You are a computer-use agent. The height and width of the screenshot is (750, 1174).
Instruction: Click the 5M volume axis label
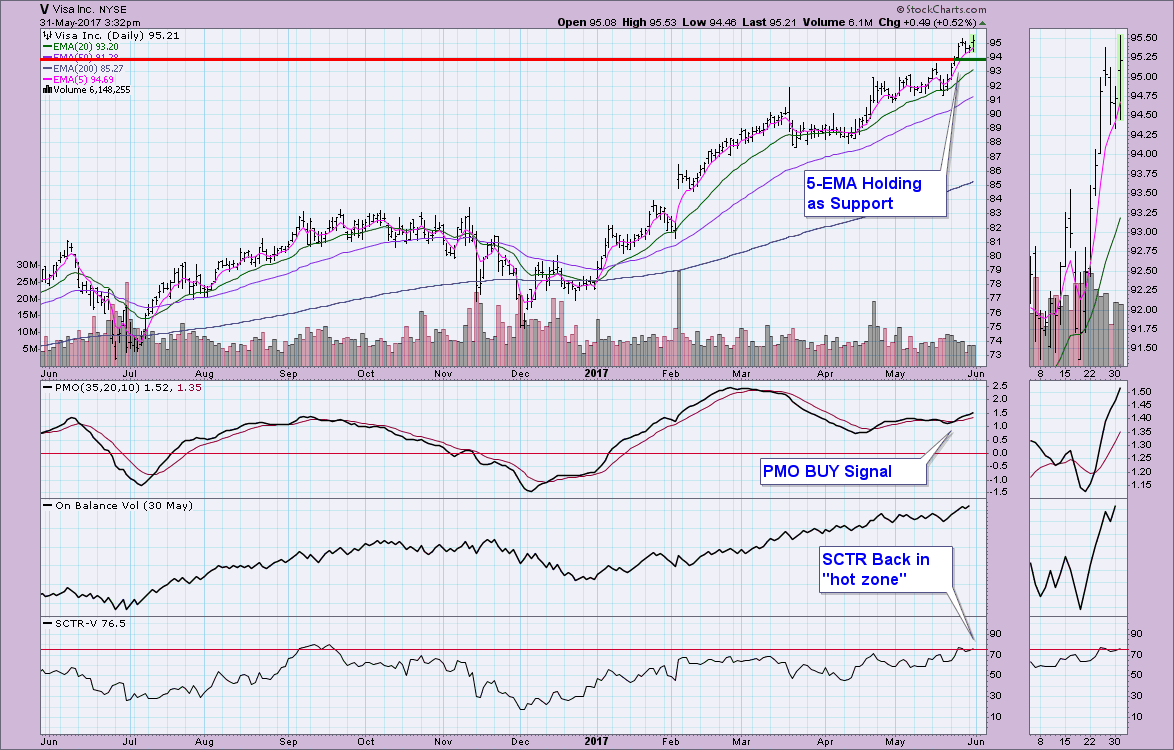[31, 349]
